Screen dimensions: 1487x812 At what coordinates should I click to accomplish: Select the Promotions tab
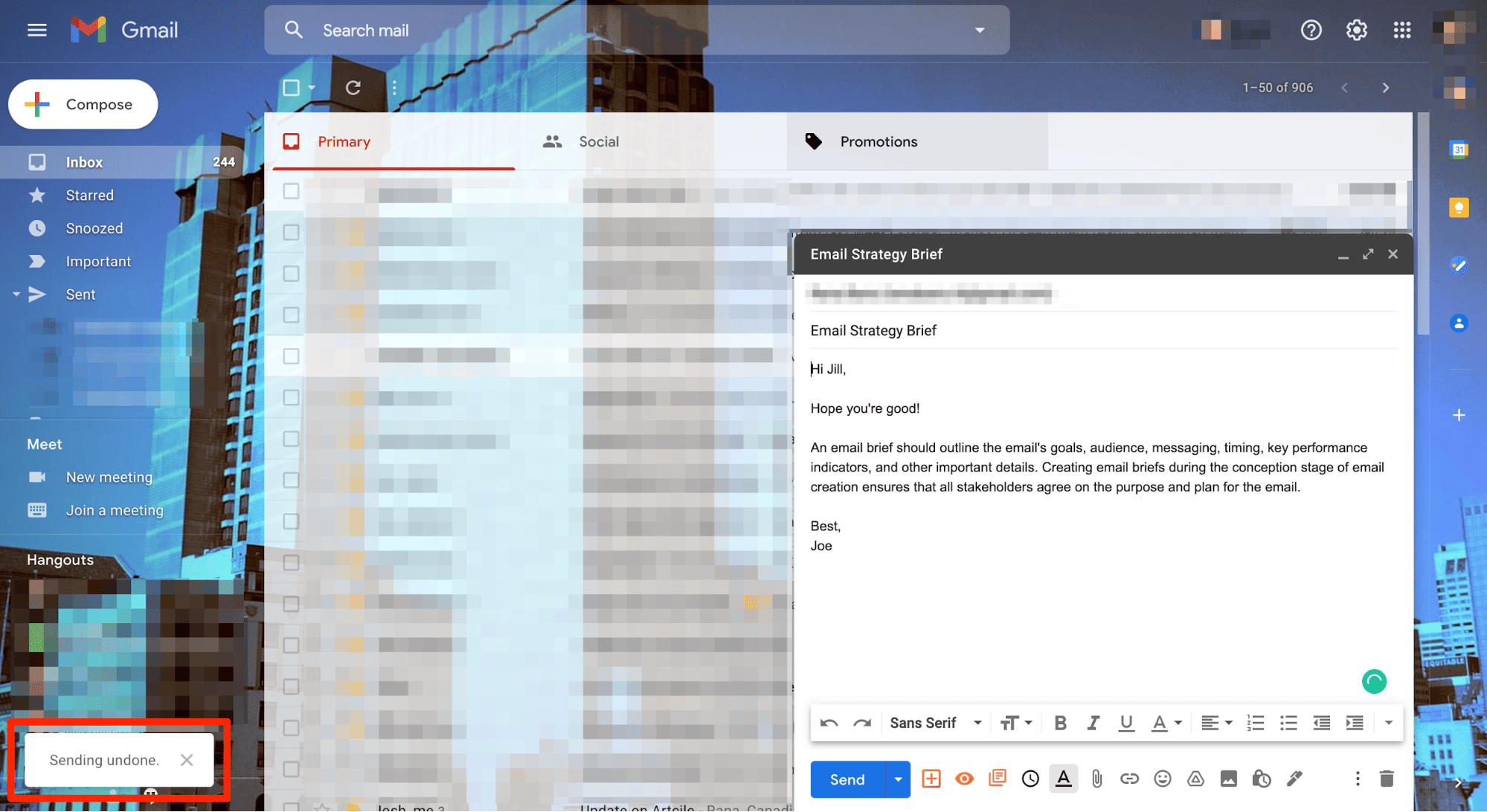(x=878, y=141)
